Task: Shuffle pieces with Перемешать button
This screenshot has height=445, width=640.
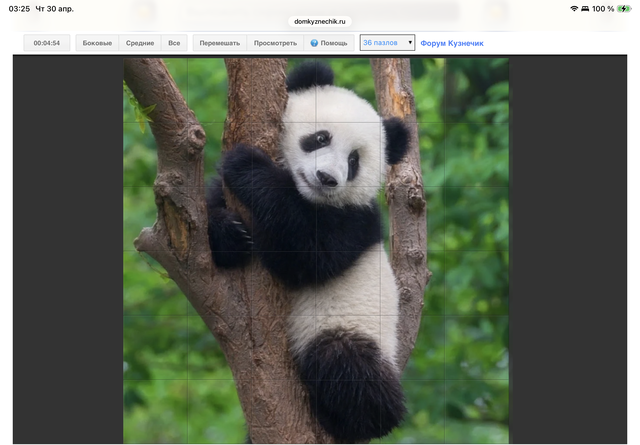Action: (x=219, y=44)
